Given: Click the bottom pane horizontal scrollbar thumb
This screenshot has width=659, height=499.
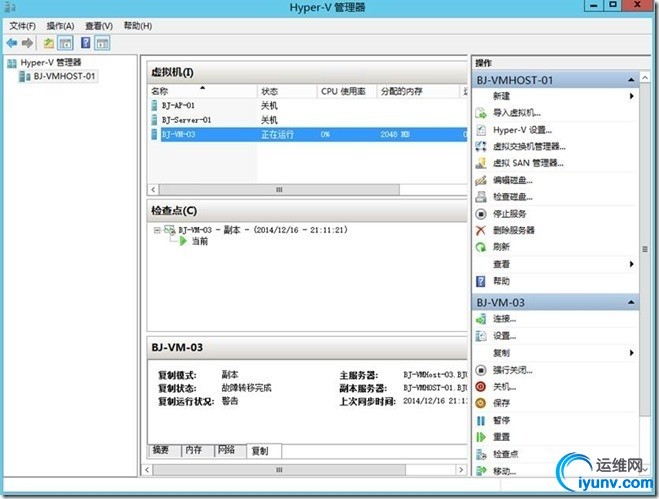Looking at the screenshot, I should (x=279, y=470).
